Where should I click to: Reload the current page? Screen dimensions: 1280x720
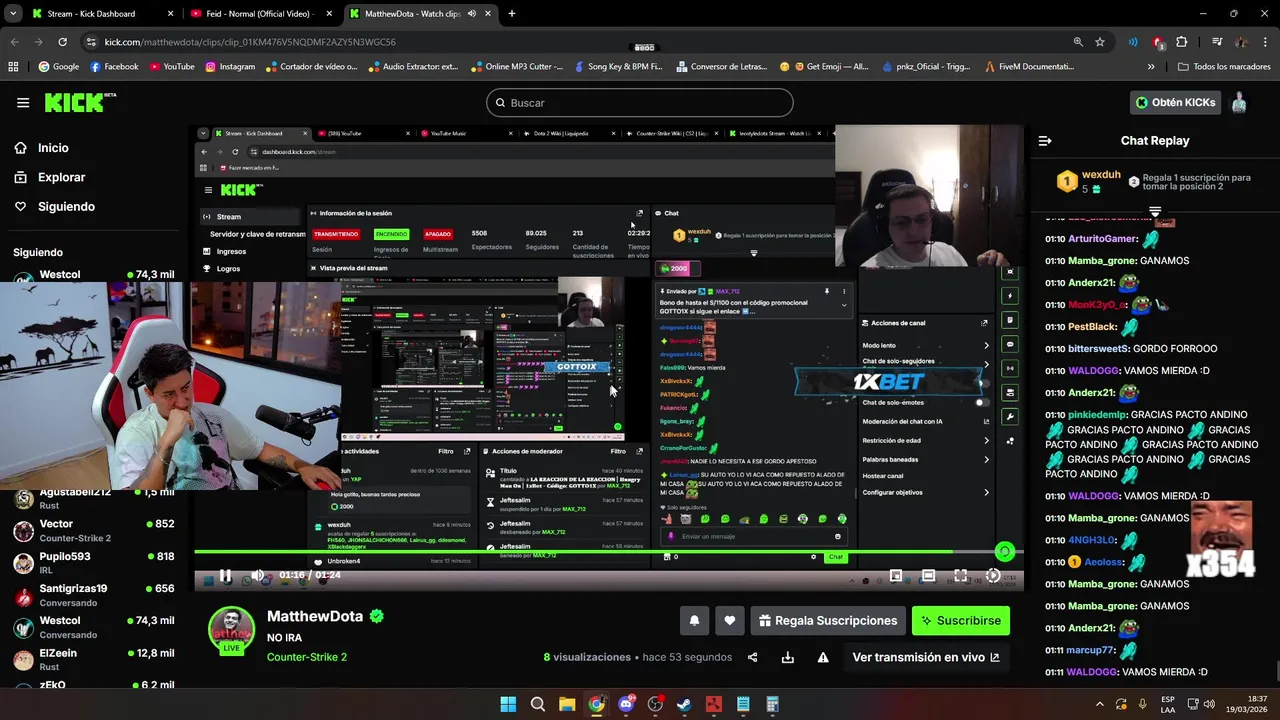click(x=62, y=42)
